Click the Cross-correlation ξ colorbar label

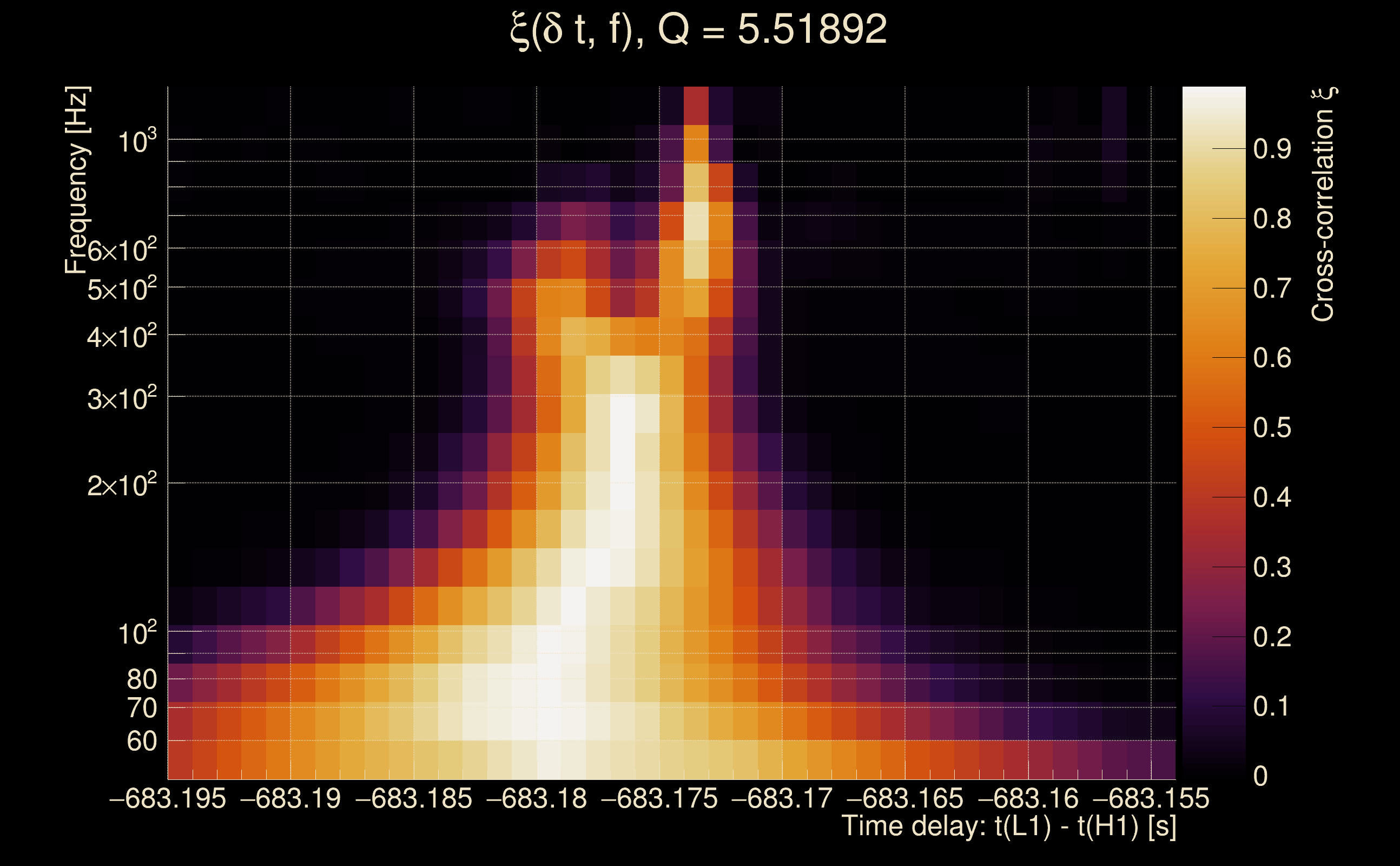[x=1323, y=205]
